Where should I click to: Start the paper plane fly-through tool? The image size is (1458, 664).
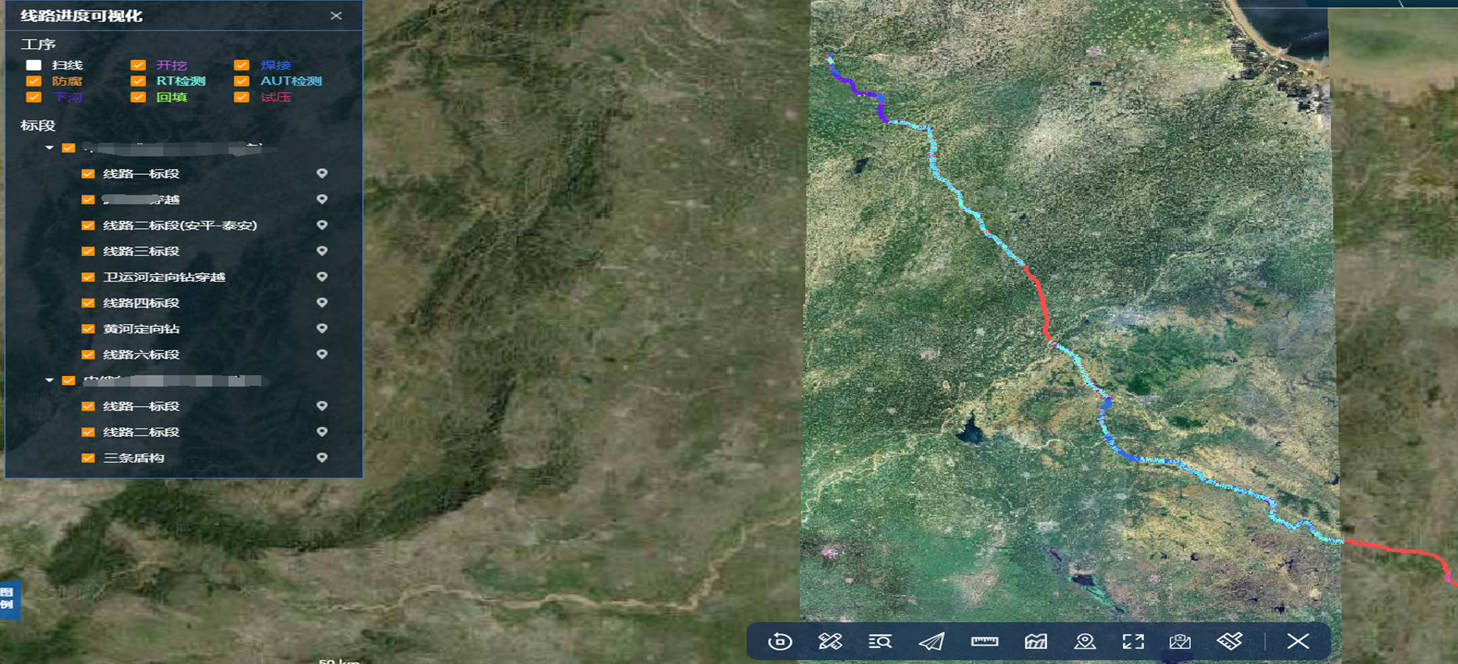coord(931,642)
